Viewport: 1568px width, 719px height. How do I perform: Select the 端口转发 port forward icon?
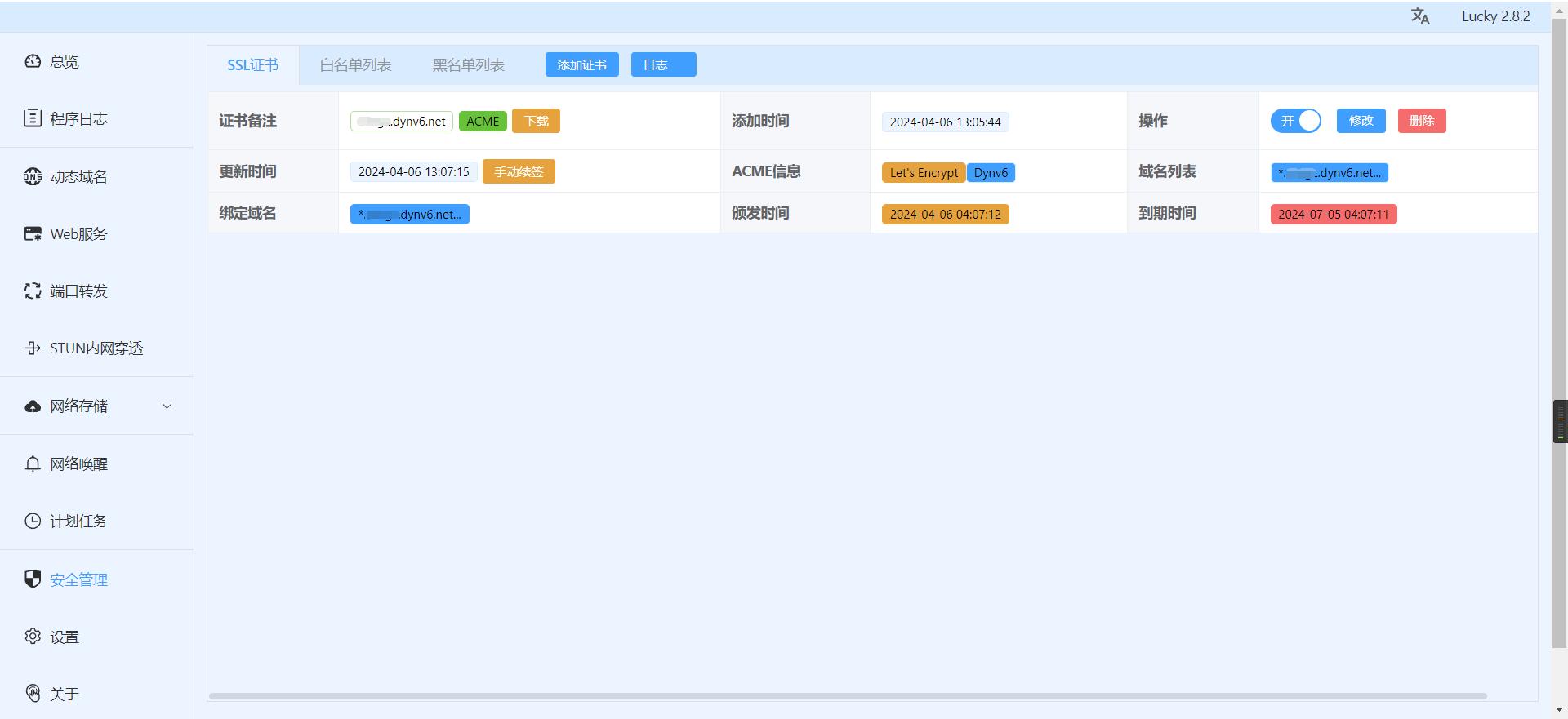33,291
